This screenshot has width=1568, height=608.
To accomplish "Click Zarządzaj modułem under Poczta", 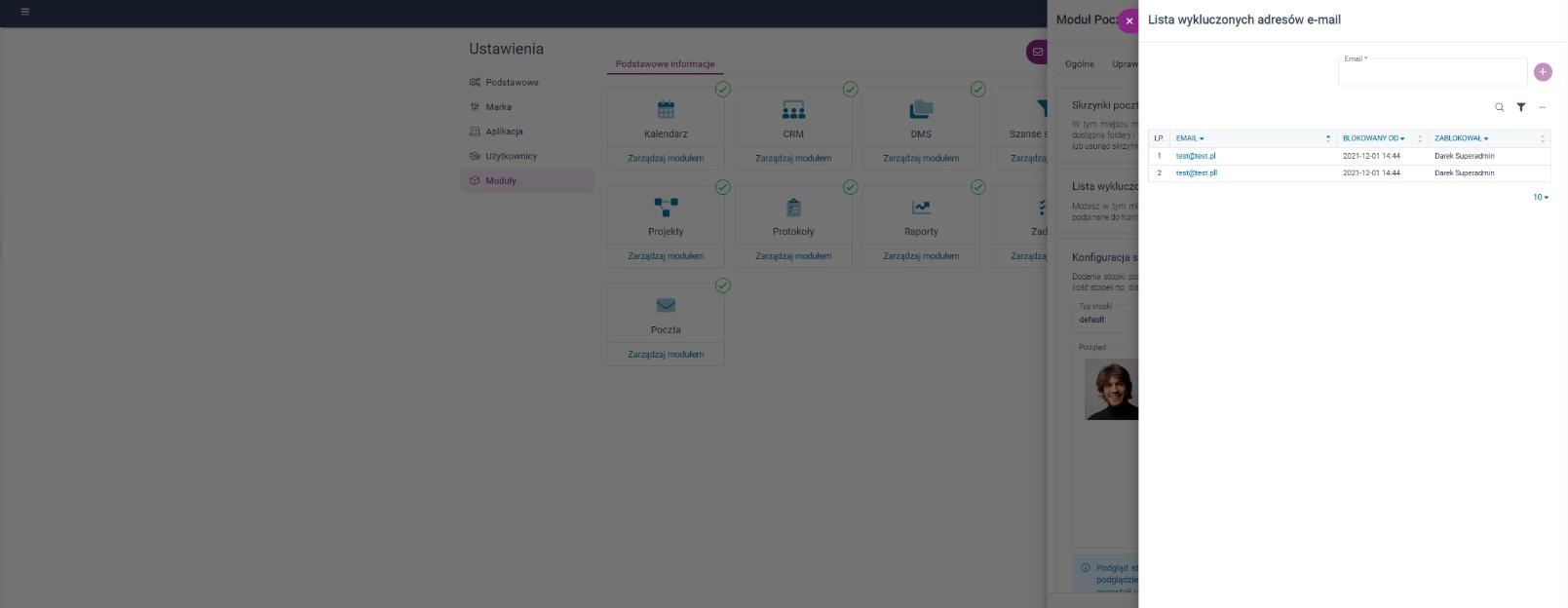I will pos(666,355).
